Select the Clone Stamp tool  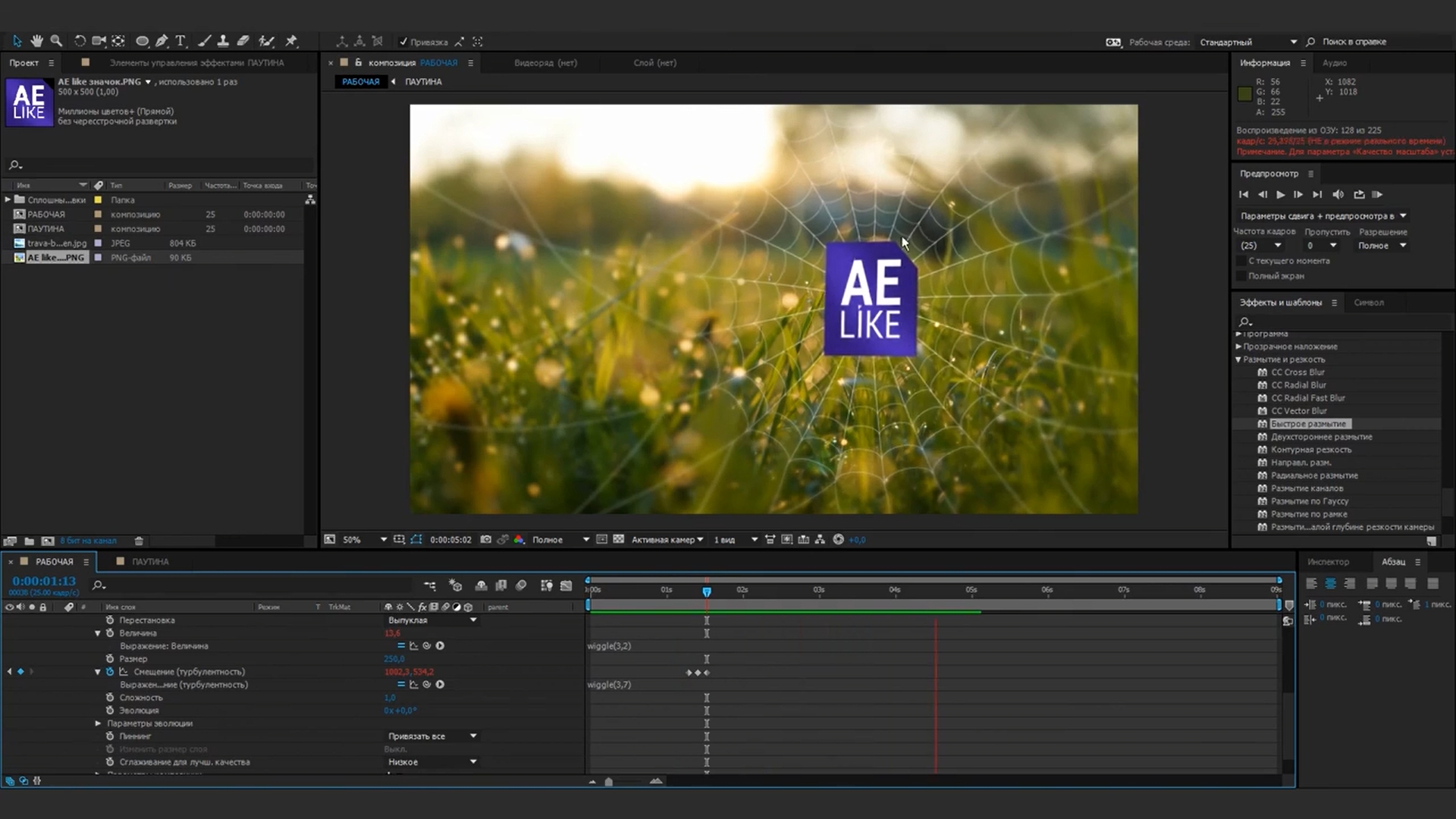pos(223,41)
